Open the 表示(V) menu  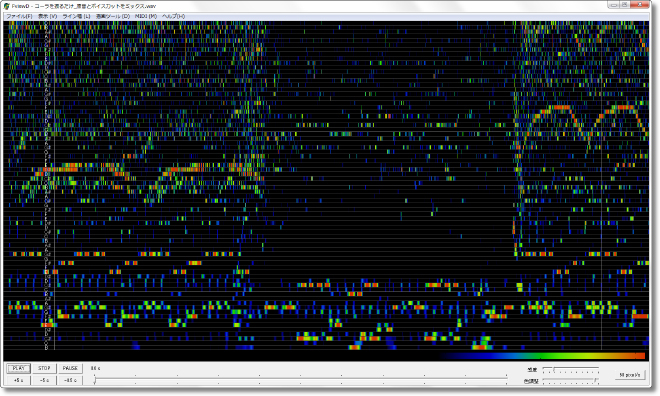[47, 16]
